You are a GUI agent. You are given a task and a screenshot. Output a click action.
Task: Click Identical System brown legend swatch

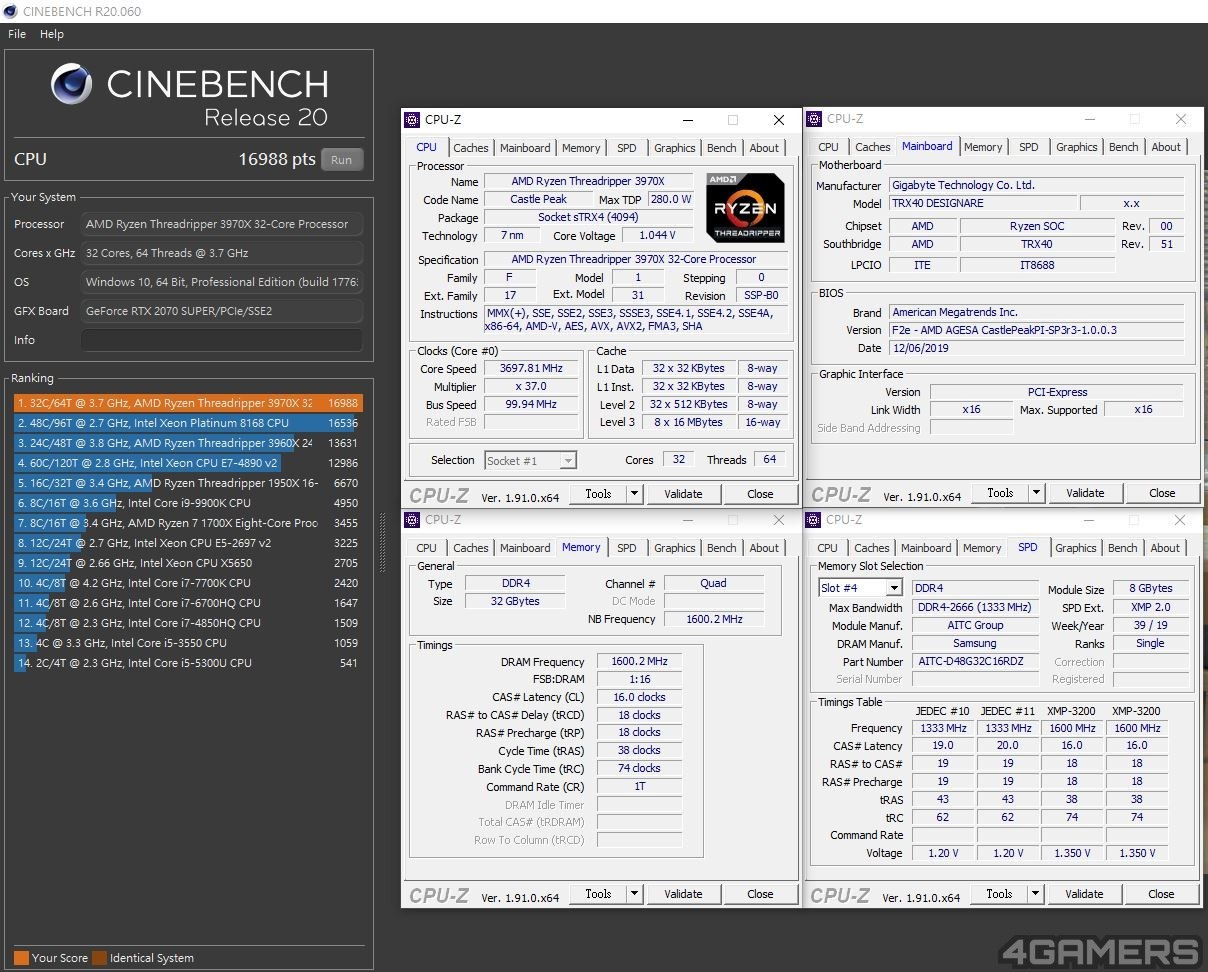point(99,958)
